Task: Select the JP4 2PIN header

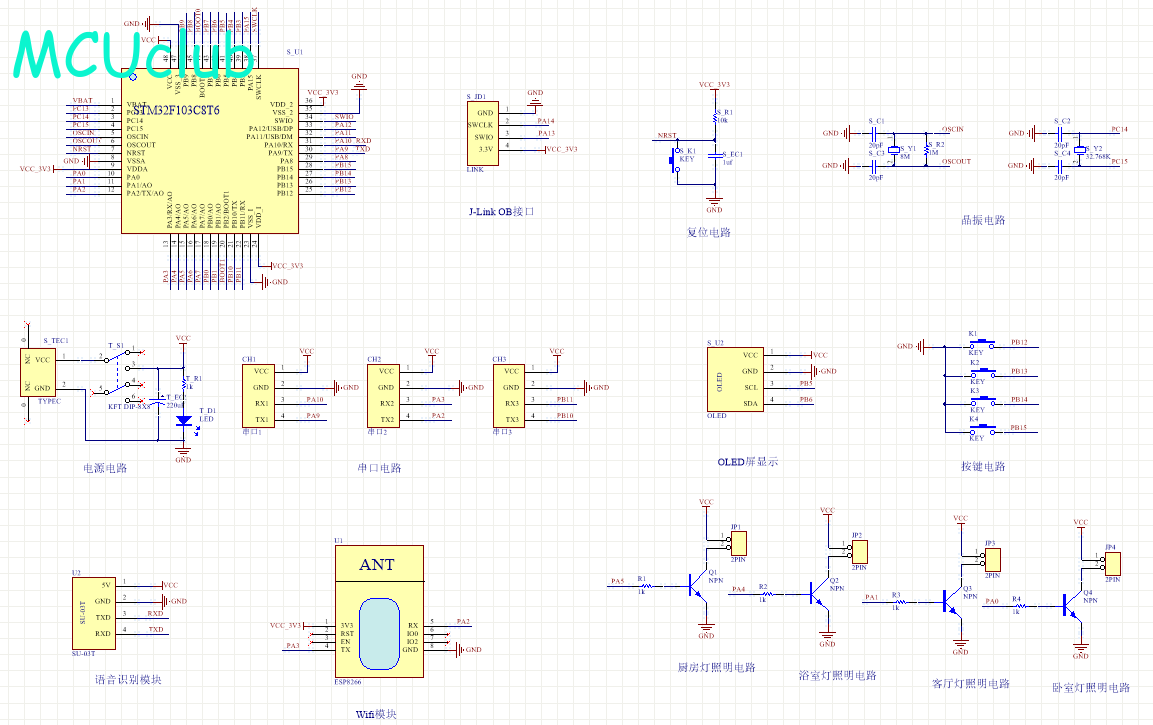Action: (x=1113, y=564)
